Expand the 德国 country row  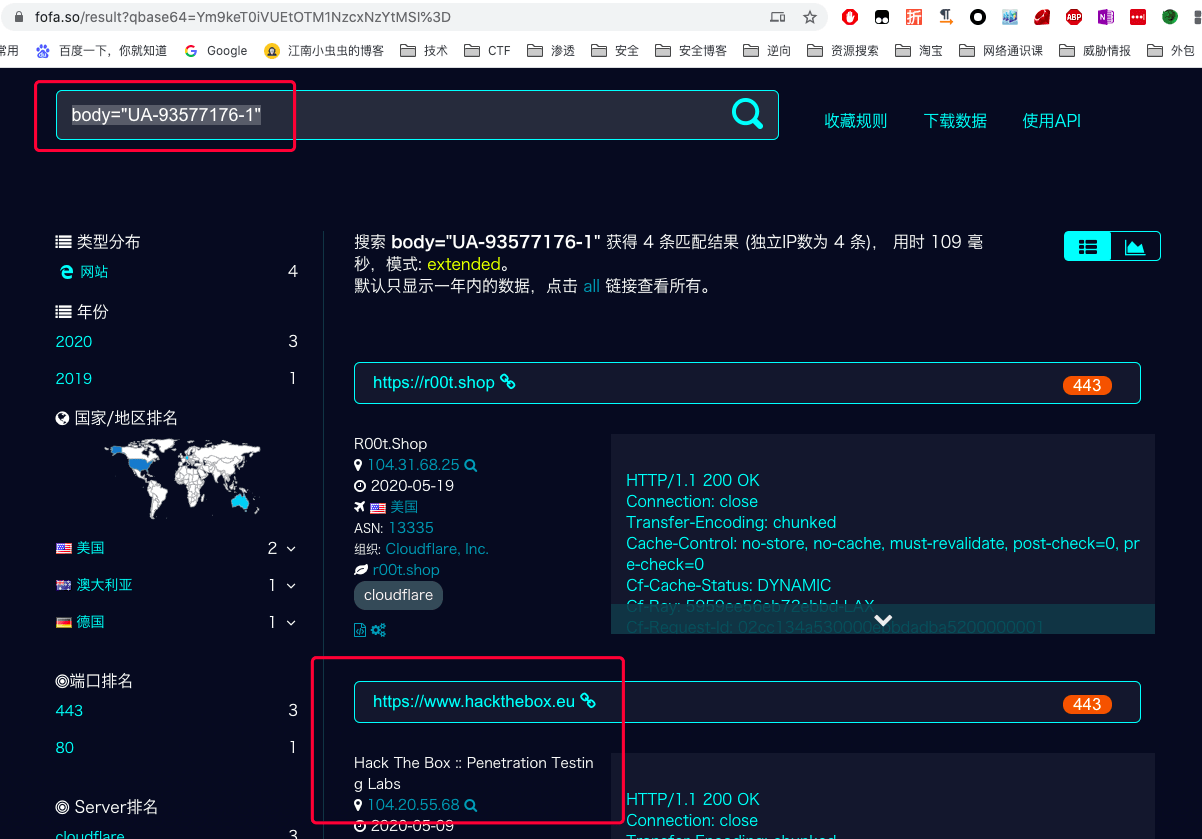pos(291,623)
